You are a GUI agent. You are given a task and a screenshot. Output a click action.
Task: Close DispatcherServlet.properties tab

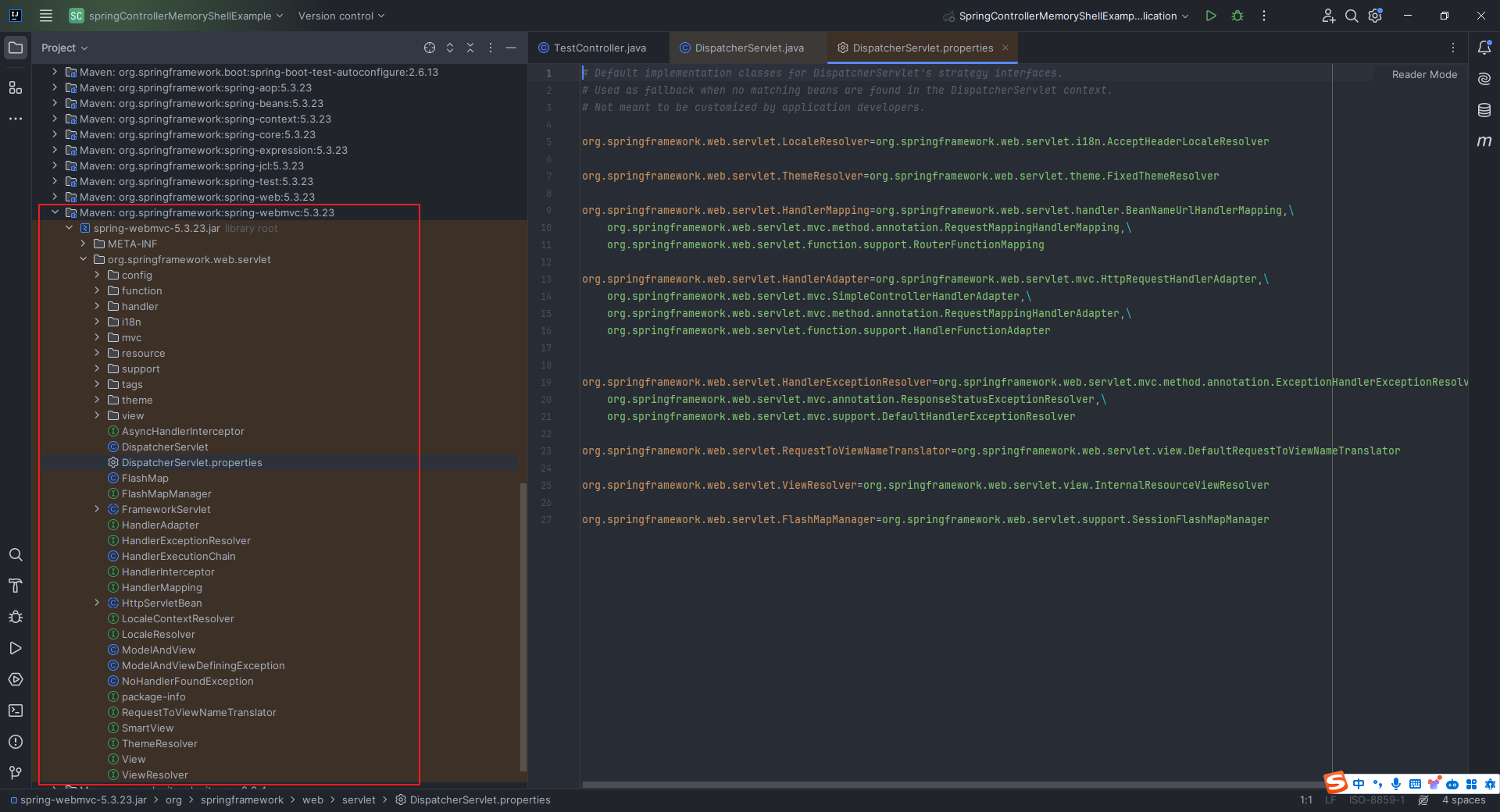[1005, 48]
